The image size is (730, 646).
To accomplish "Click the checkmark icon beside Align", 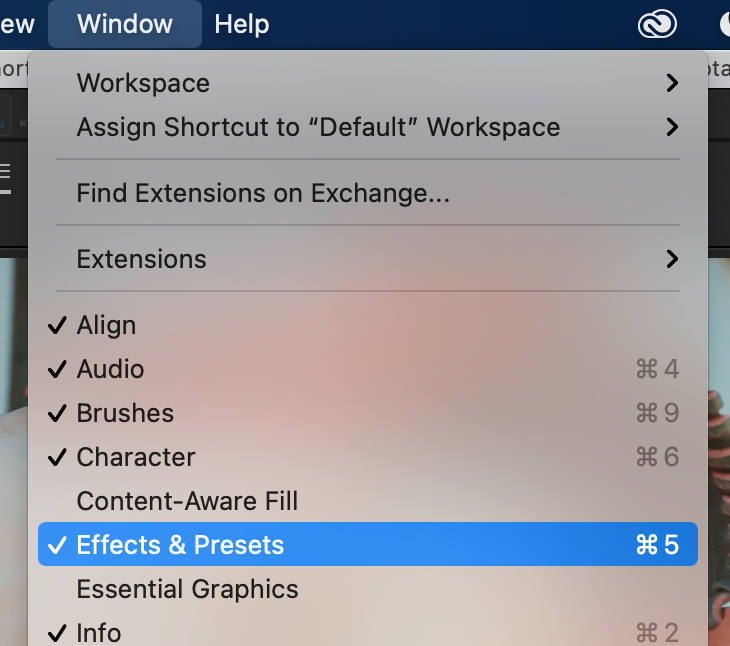I will click(57, 325).
